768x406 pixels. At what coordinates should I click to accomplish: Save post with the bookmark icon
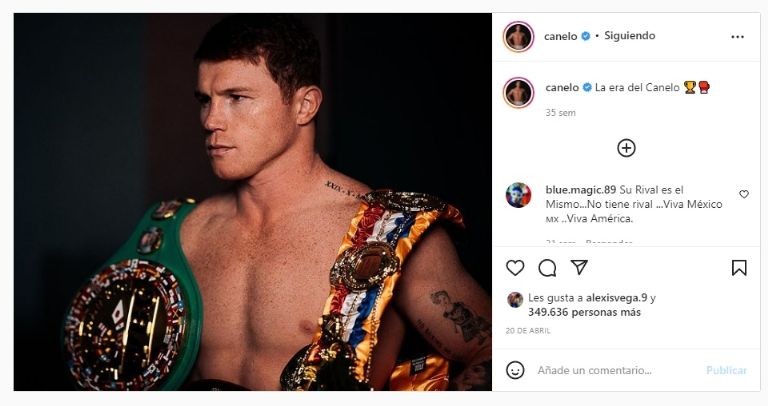point(739,268)
